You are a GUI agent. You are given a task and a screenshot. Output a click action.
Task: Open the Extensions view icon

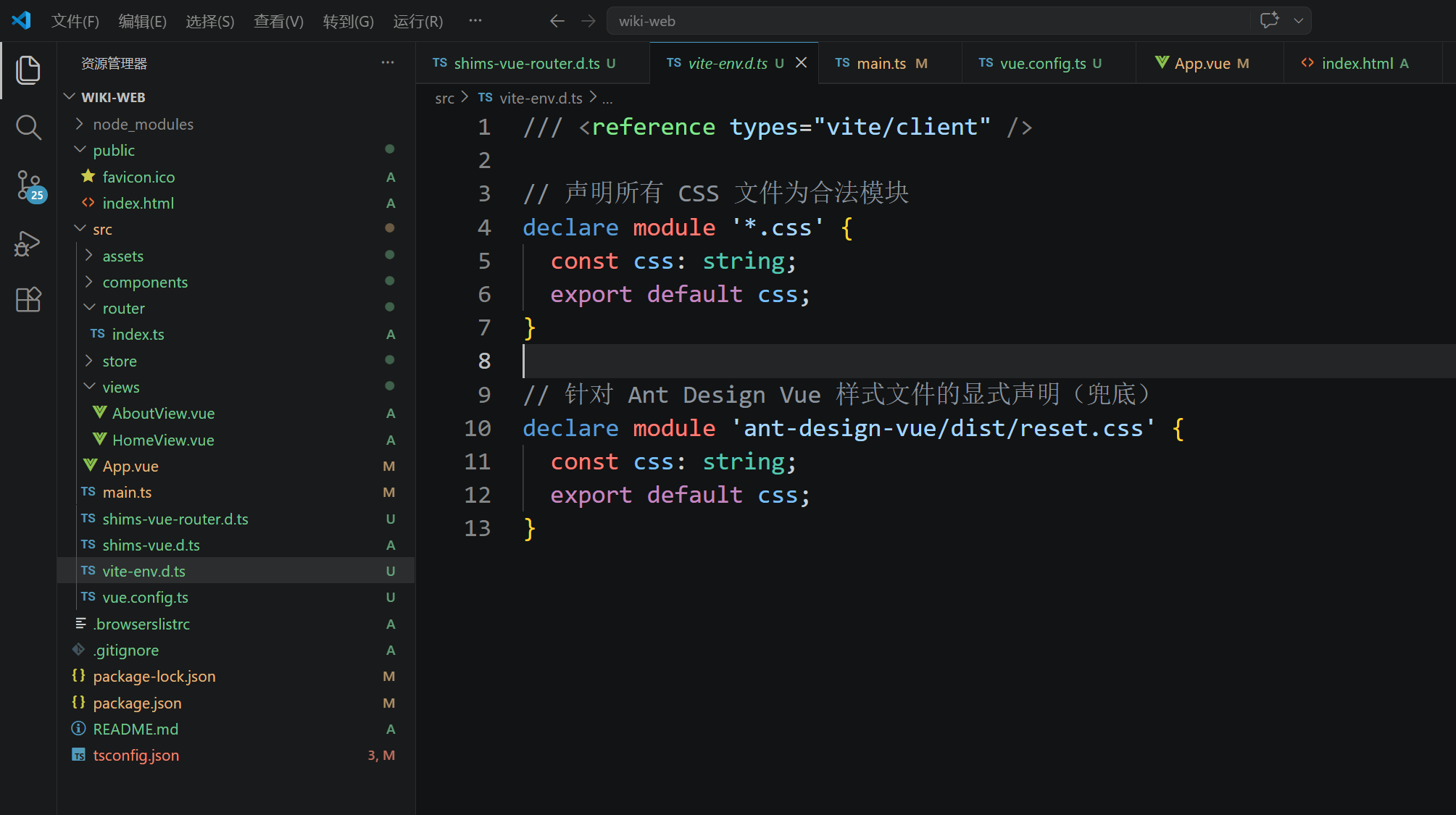[28, 299]
